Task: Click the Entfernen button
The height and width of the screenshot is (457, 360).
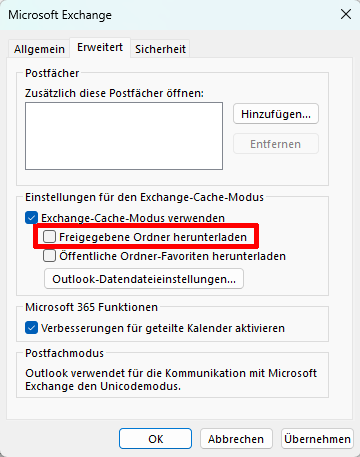Action: 276,144
